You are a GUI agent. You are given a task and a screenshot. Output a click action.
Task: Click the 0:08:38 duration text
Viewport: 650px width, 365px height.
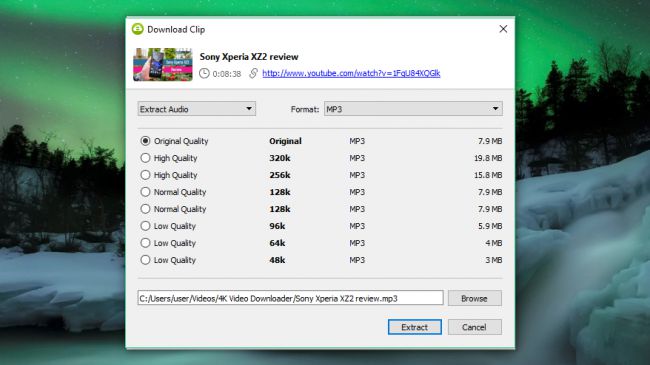click(x=227, y=74)
